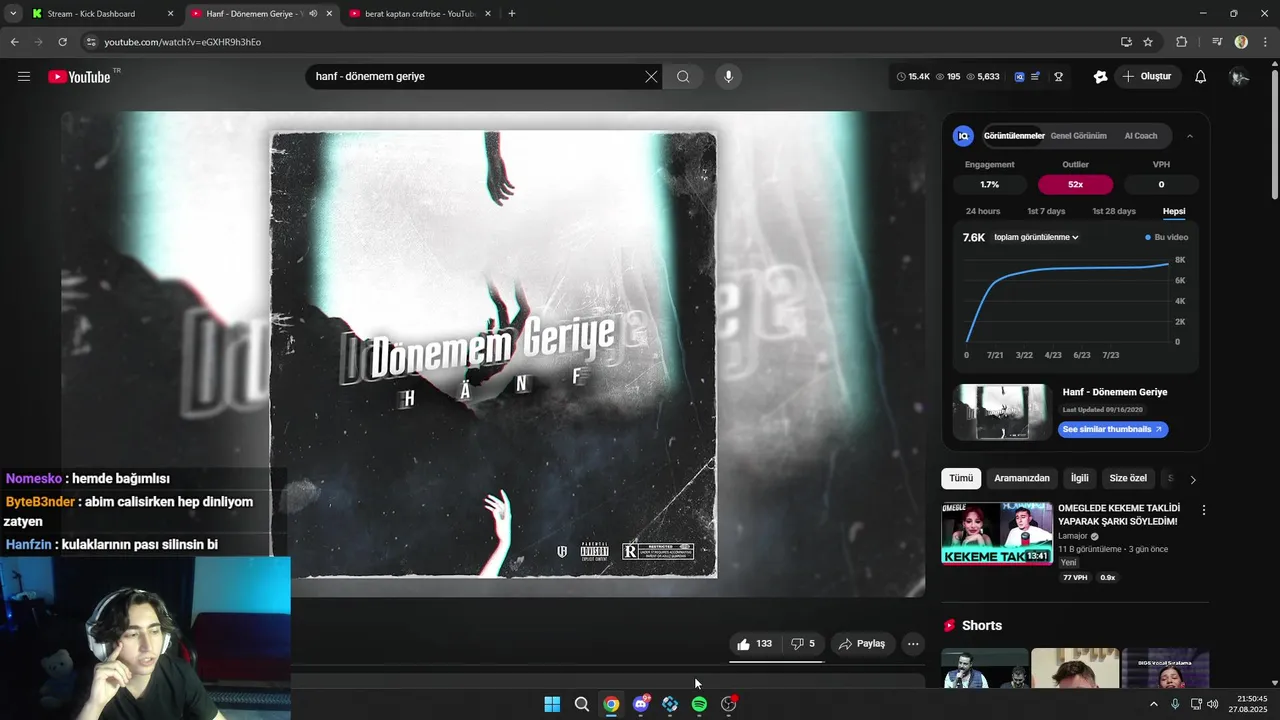Reload the page in Chrome
The width and height of the screenshot is (1280, 720).
62,42
